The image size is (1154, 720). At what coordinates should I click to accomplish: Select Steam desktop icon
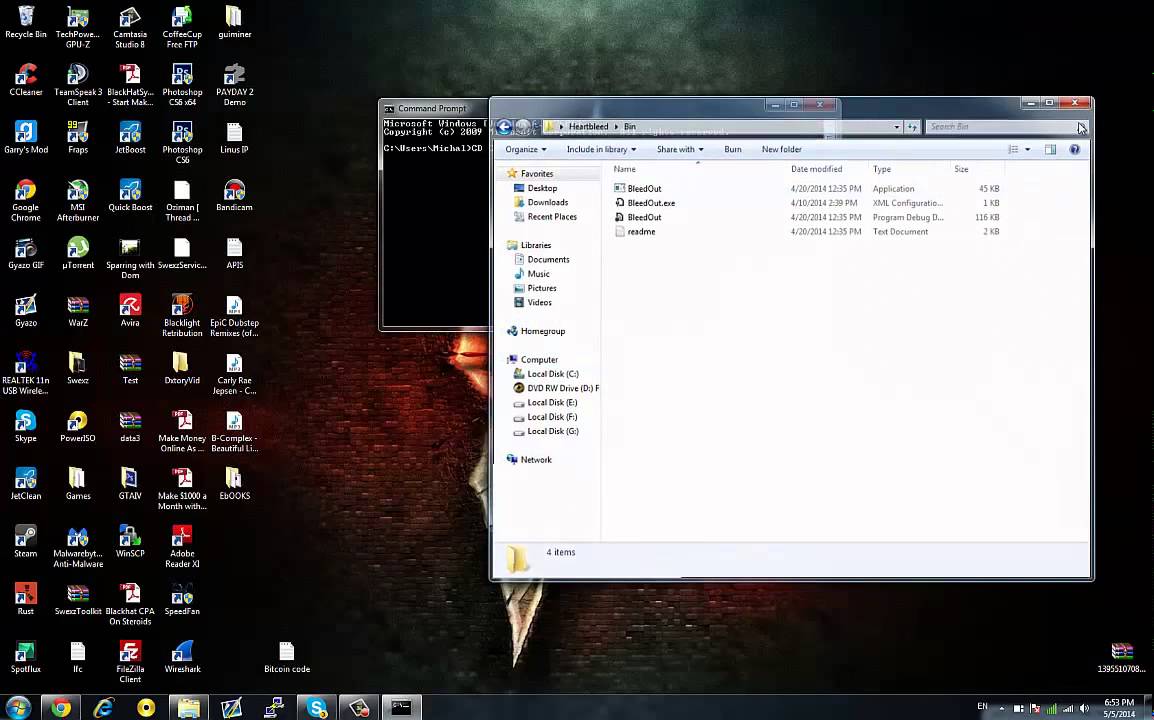pos(26,542)
